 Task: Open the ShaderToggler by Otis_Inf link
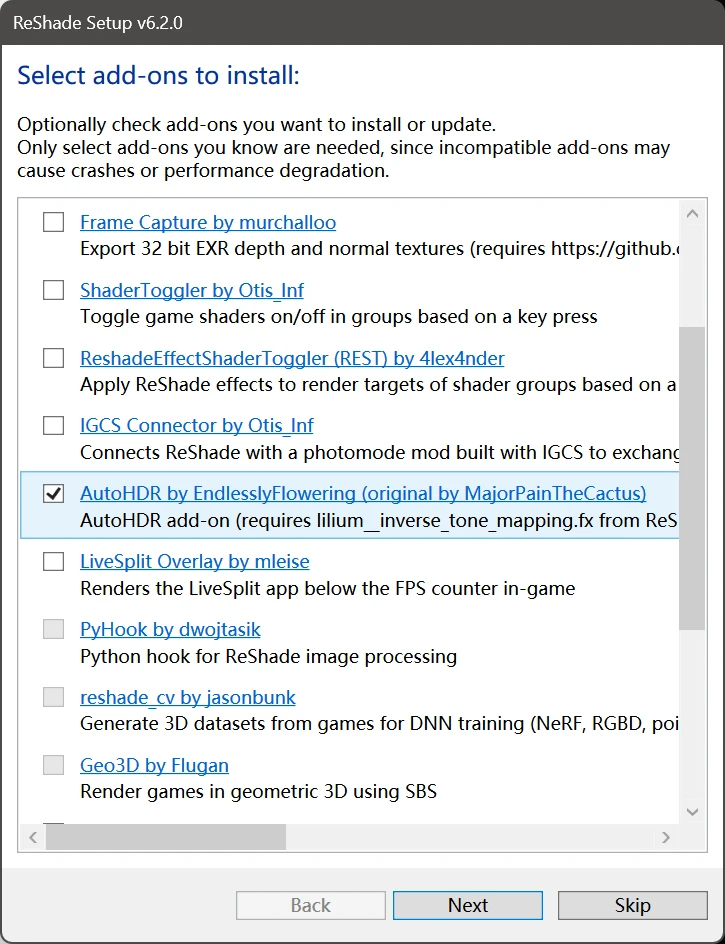click(x=192, y=290)
